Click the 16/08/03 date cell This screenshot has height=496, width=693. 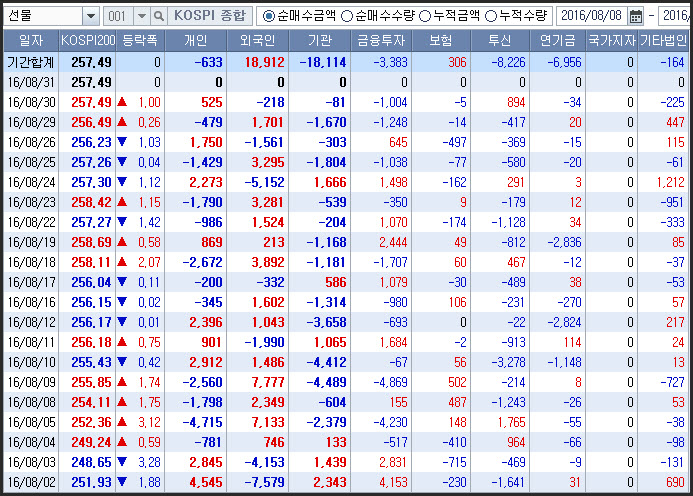pyautogui.click(x=31, y=462)
